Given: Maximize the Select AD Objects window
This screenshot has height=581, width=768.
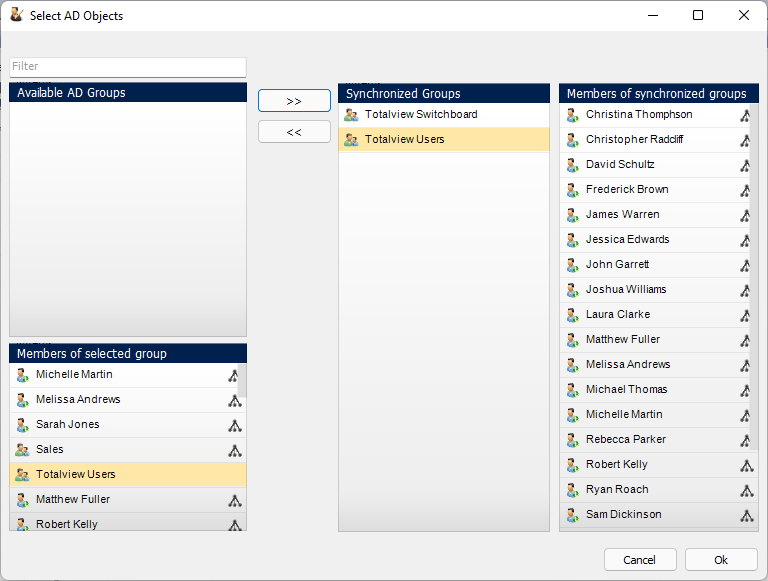Looking at the screenshot, I should (x=698, y=15).
